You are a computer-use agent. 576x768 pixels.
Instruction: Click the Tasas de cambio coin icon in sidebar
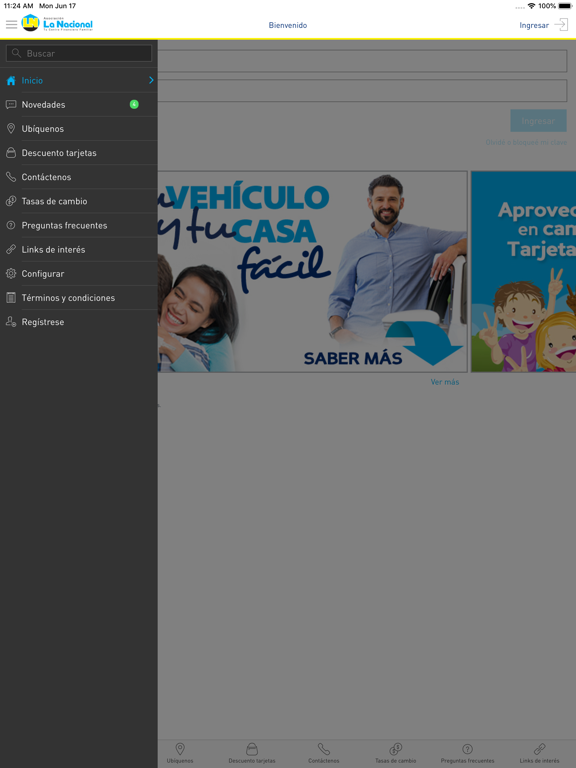point(11,201)
